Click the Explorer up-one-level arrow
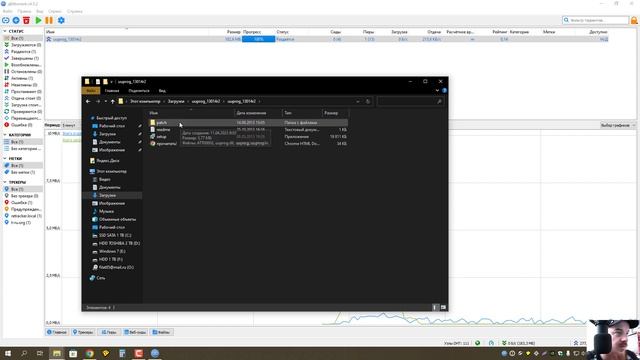This screenshot has height=360, width=640. coord(113,101)
